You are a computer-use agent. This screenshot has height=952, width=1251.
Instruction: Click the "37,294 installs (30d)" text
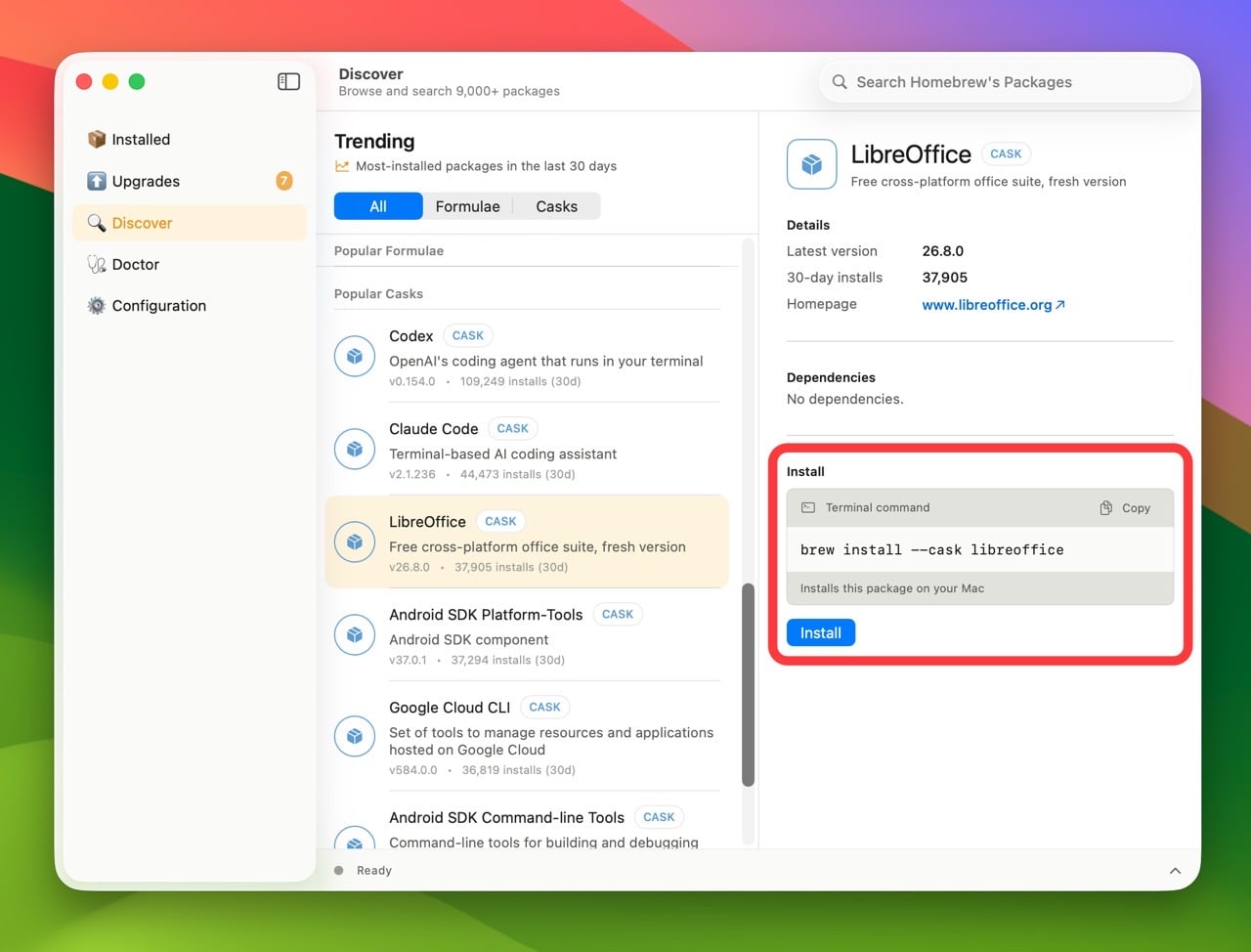(508, 660)
